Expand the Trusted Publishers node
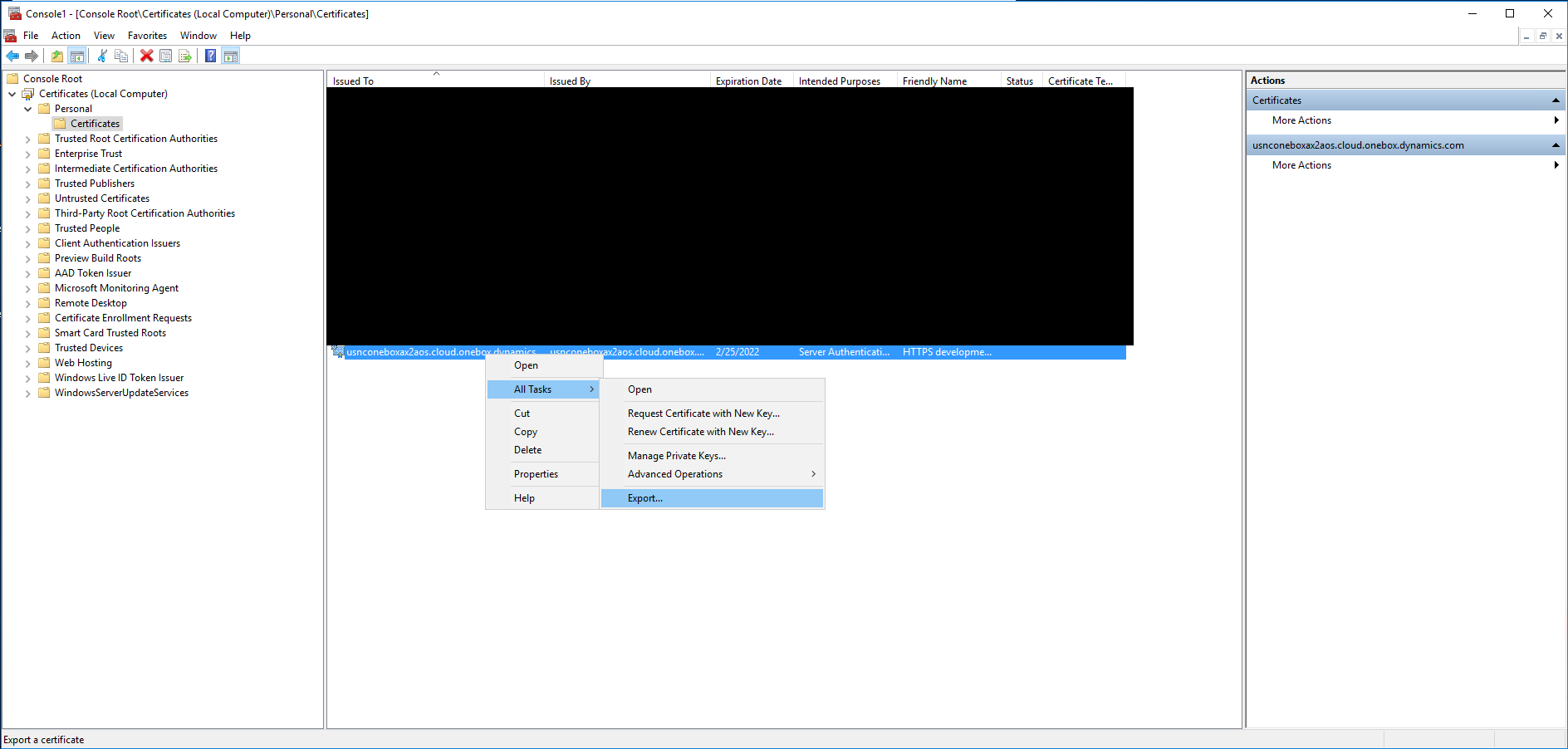The width and height of the screenshot is (1568, 749). [28, 184]
